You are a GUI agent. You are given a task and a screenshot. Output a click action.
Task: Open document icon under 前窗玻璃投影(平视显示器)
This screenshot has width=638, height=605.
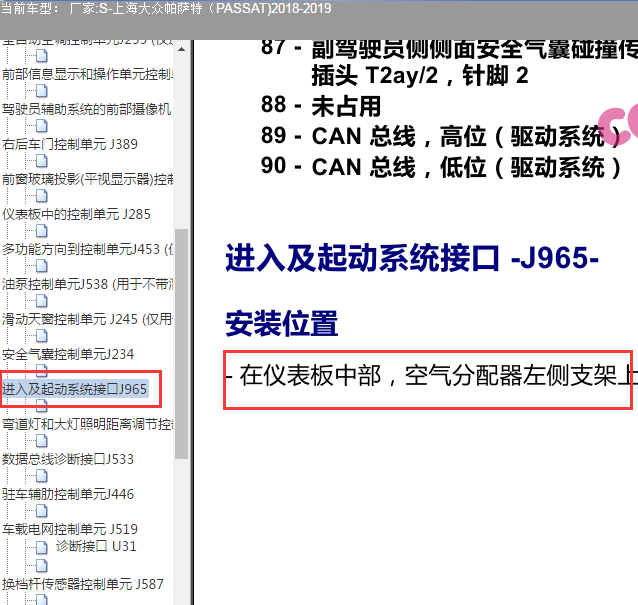pos(42,196)
